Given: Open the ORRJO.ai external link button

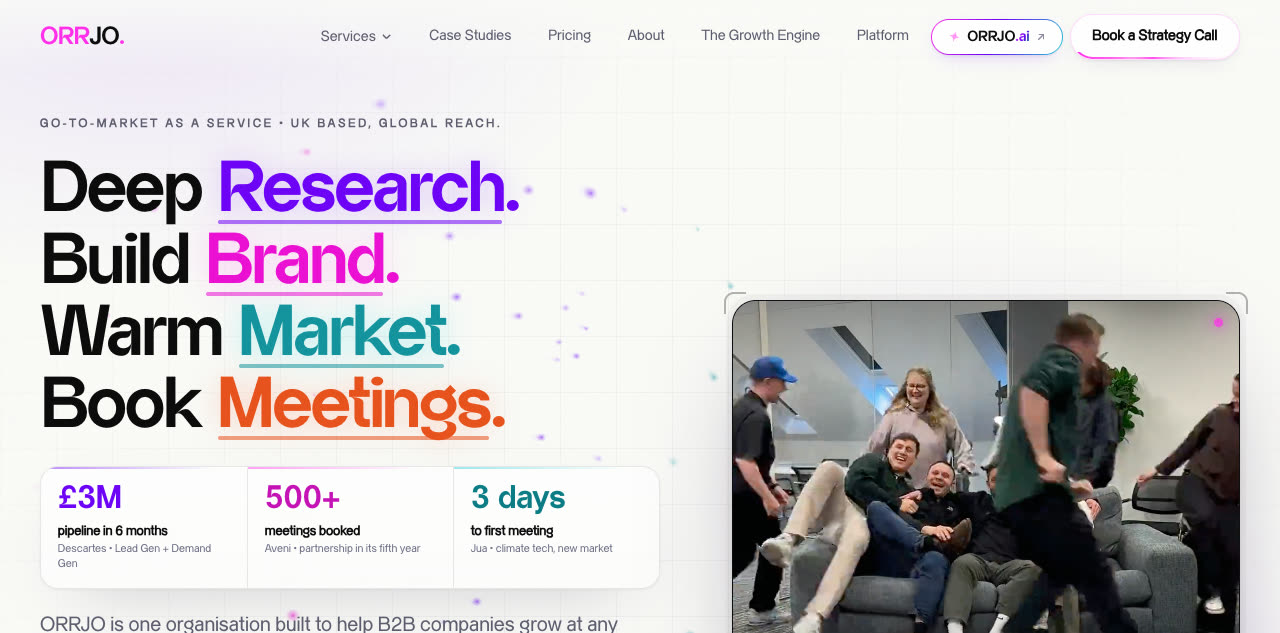Looking at the screenshot, I should pyautogui.click(x=997, y=37).
